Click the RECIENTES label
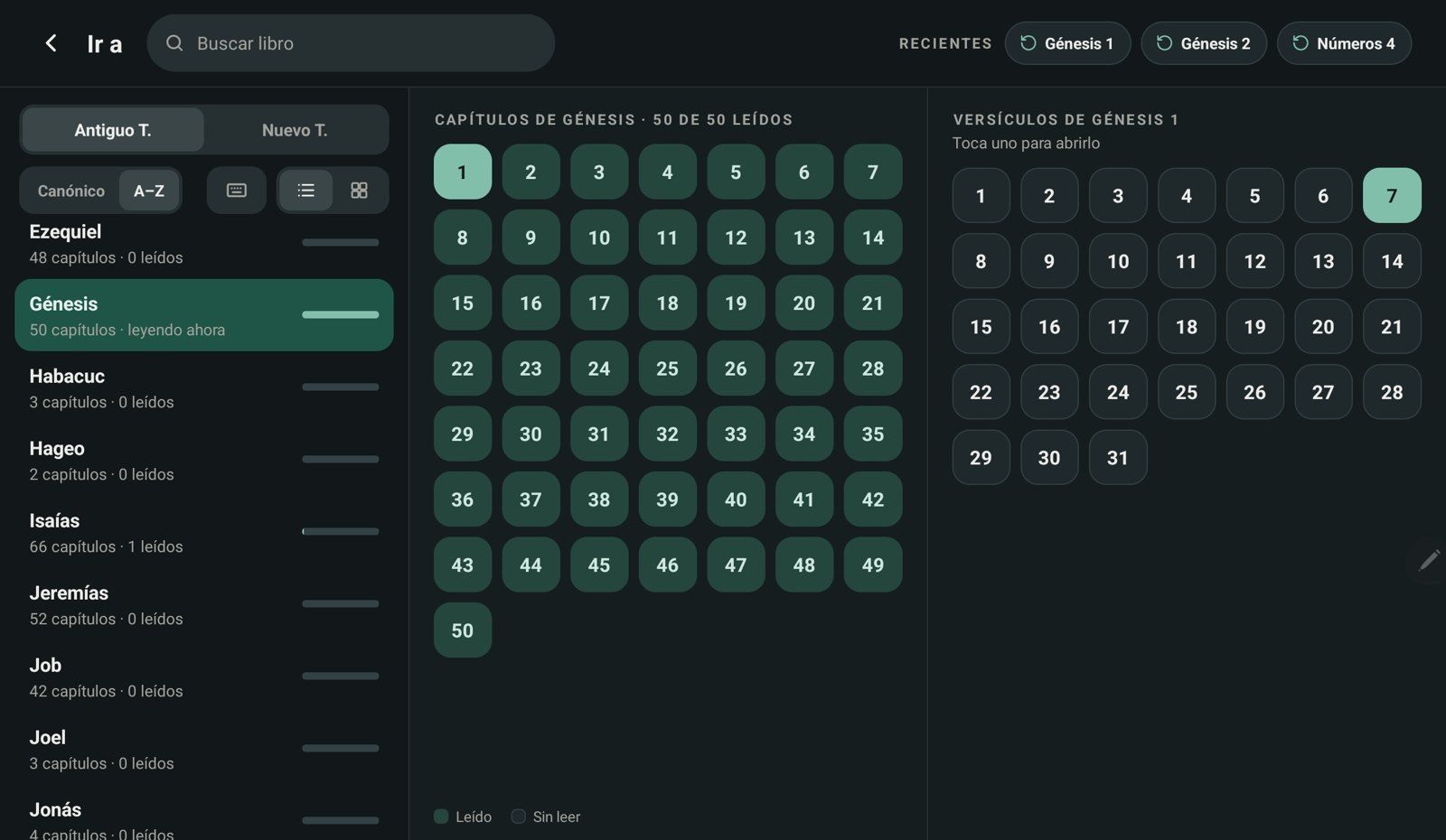Viewport: 1446px width, 840px height. pos(945,43)
